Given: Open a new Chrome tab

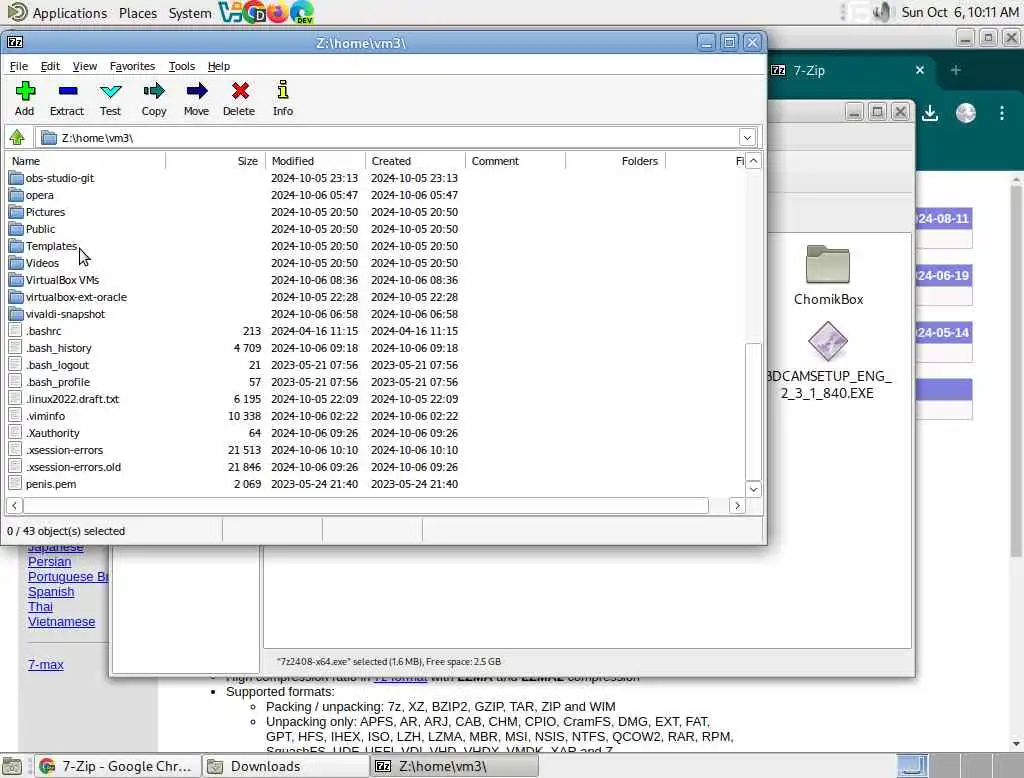Looking at the screenshot, I should point(955,70).
